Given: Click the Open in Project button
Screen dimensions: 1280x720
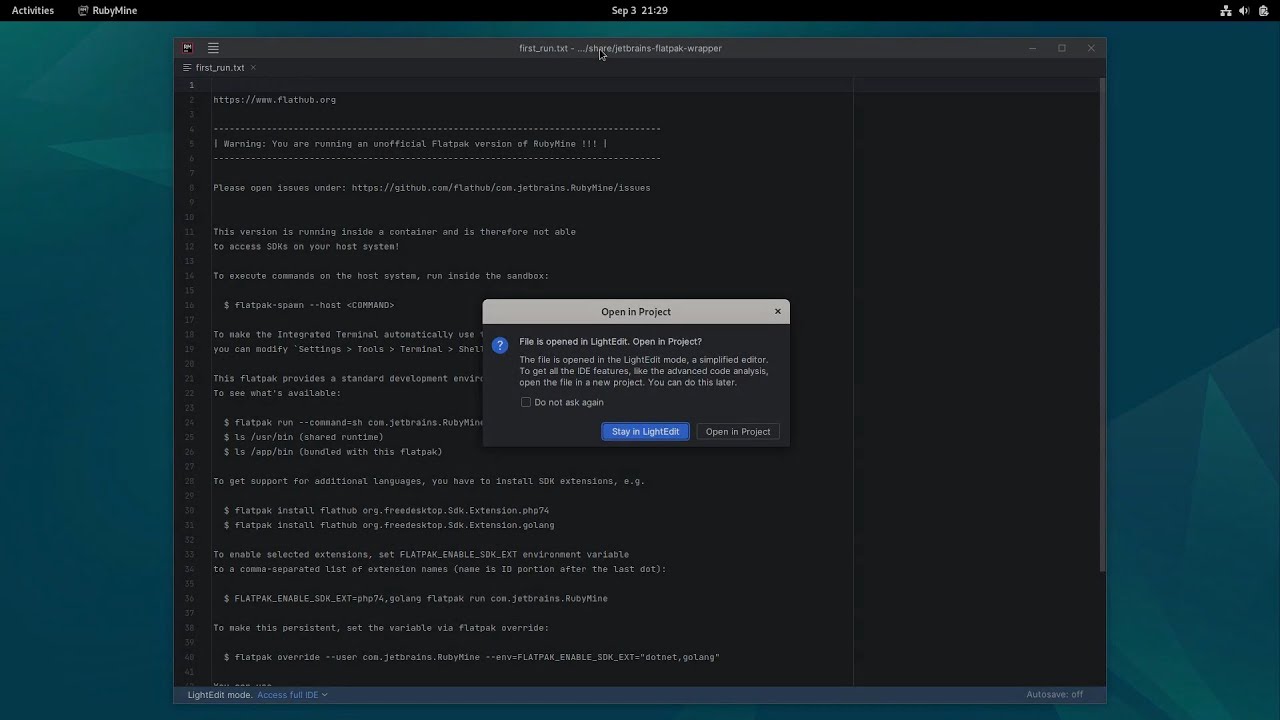Looking at the screenshot, I should 738,431.
